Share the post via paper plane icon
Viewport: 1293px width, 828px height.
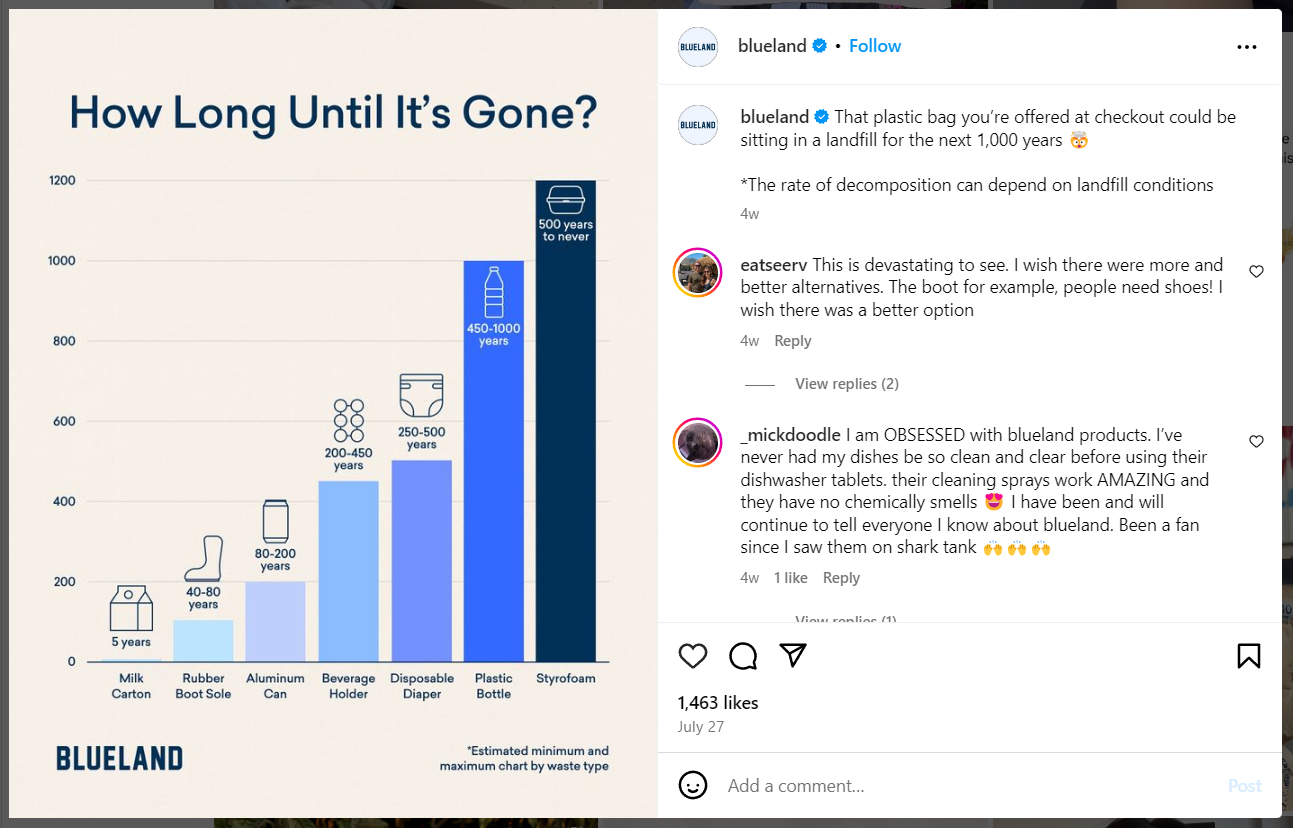point(793,655)
